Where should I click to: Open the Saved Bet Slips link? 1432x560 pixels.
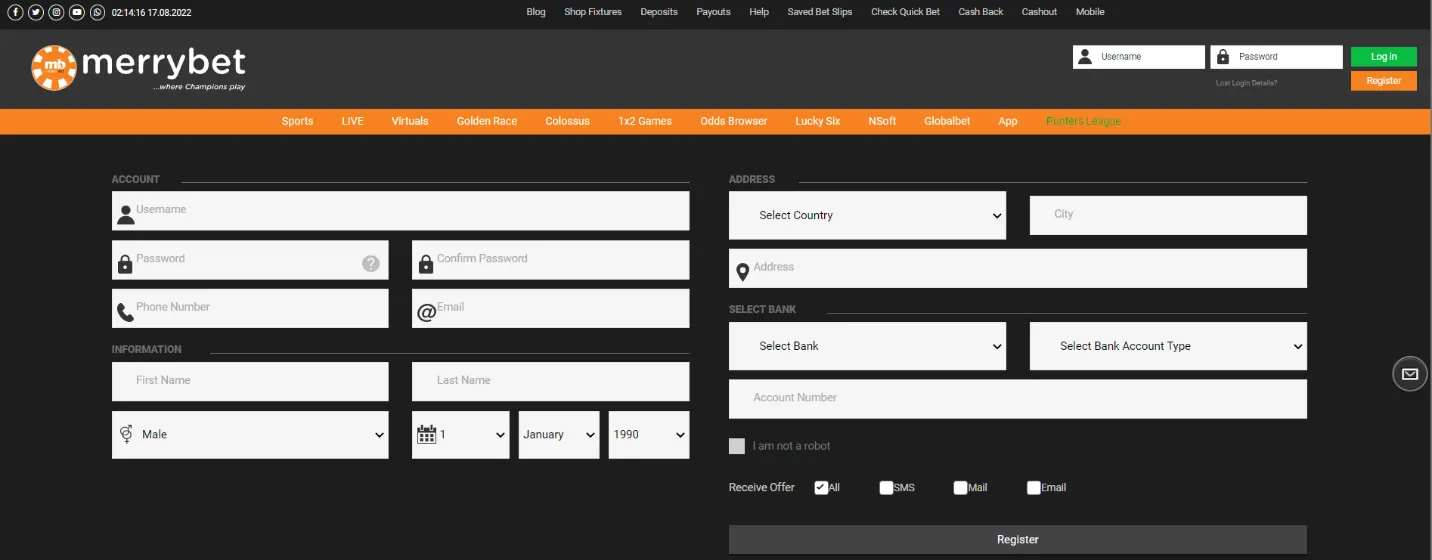point(820,12)
